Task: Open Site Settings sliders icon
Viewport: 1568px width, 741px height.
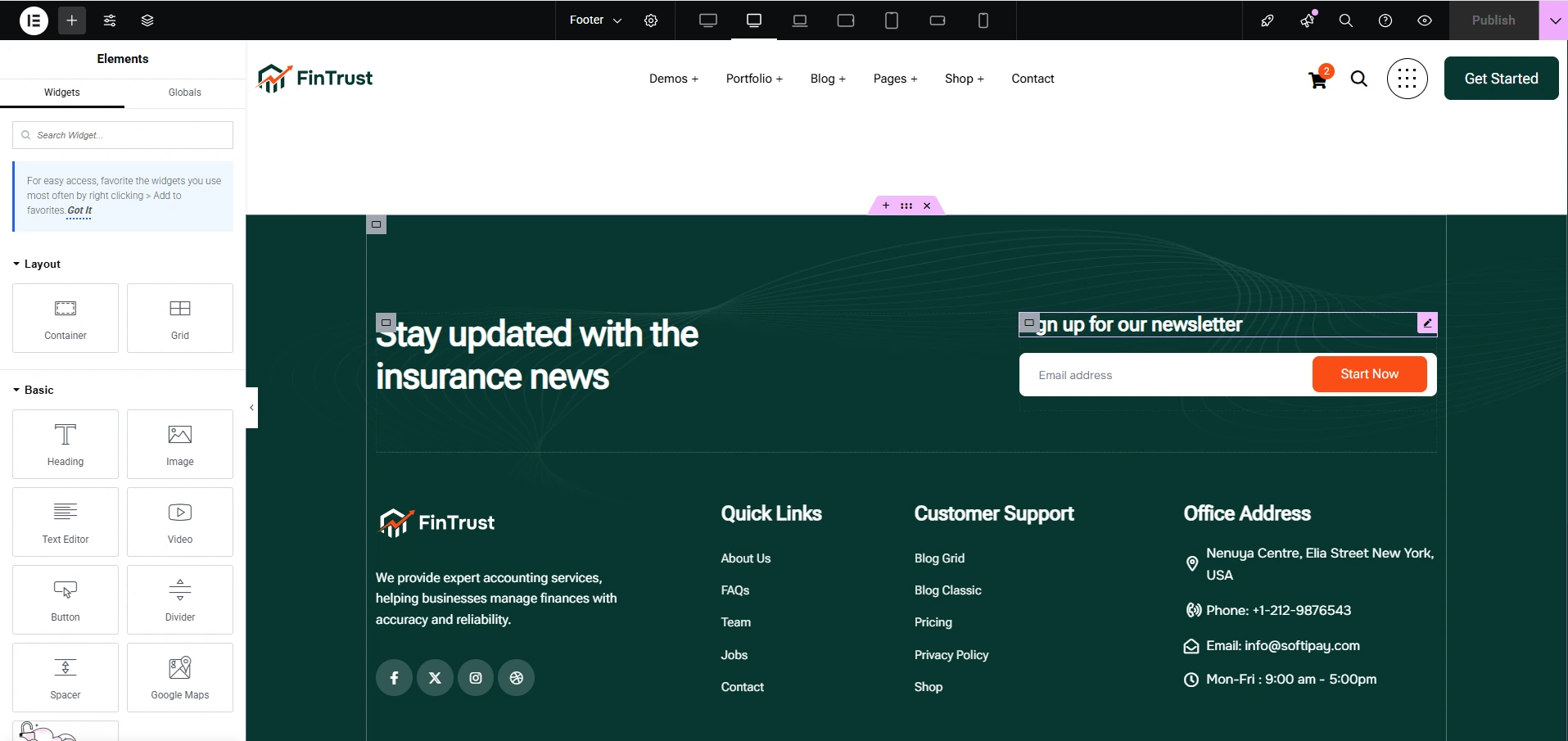Action: pos(110,20)
